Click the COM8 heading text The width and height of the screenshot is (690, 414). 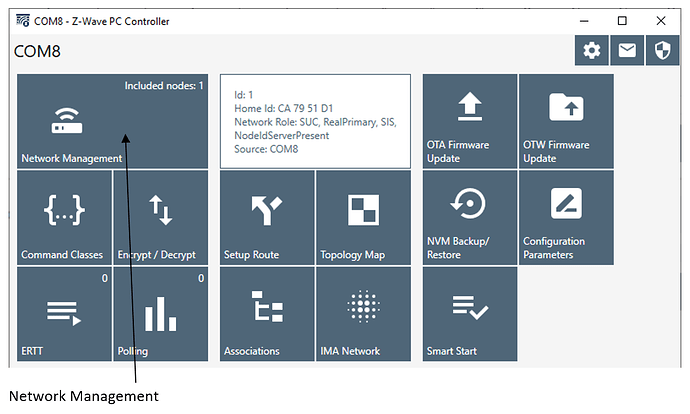tap(38, 51)
